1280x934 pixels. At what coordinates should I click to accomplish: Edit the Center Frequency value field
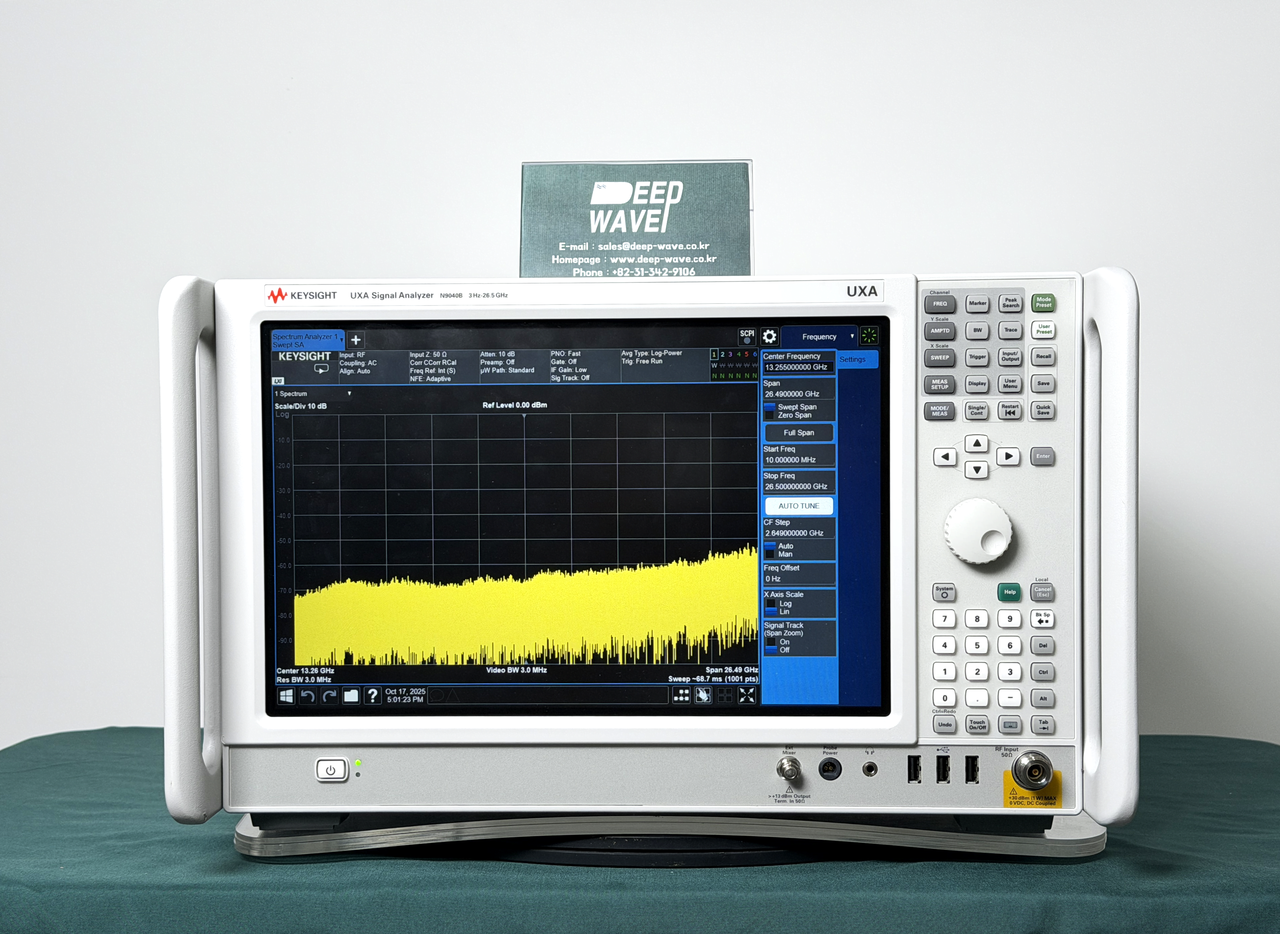click(799, 367)
